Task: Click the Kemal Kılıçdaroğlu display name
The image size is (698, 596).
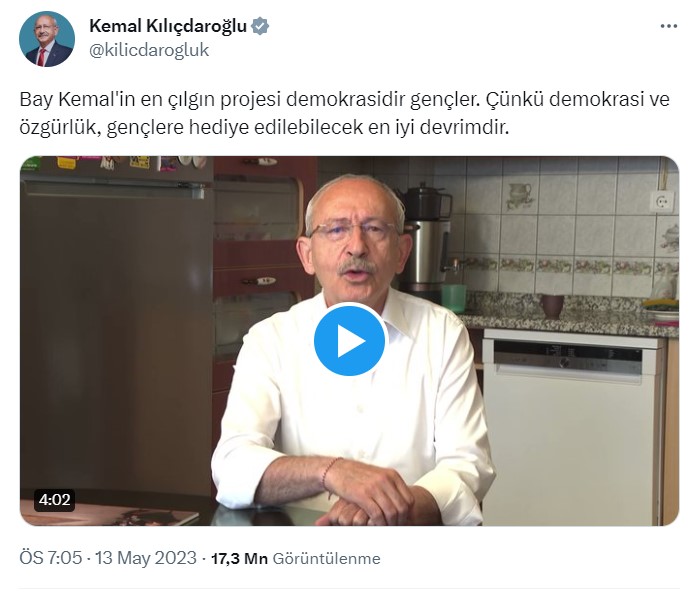Action: coord(168,26)
